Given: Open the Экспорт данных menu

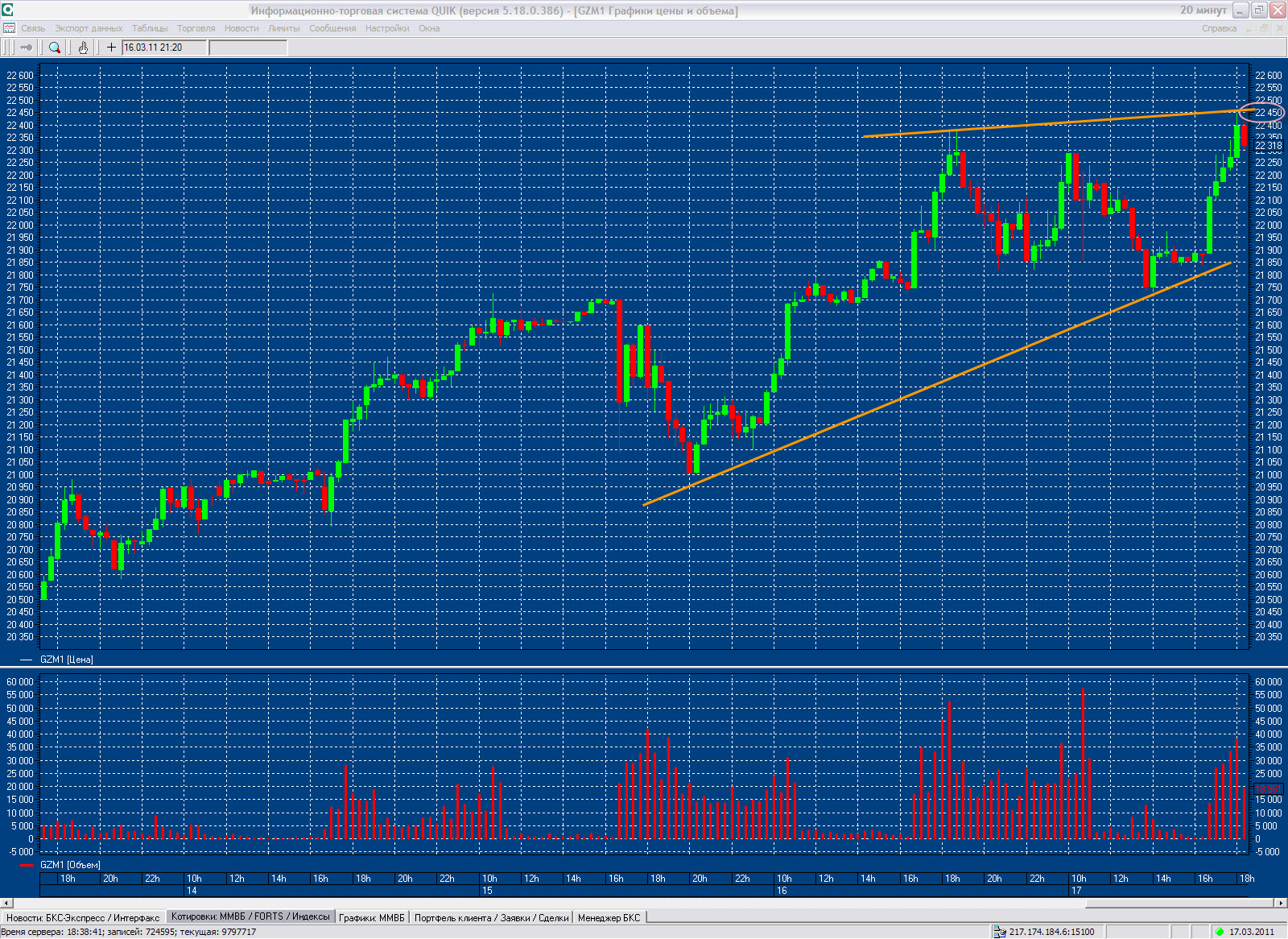Looking at the screenshot, I should 89,28.
